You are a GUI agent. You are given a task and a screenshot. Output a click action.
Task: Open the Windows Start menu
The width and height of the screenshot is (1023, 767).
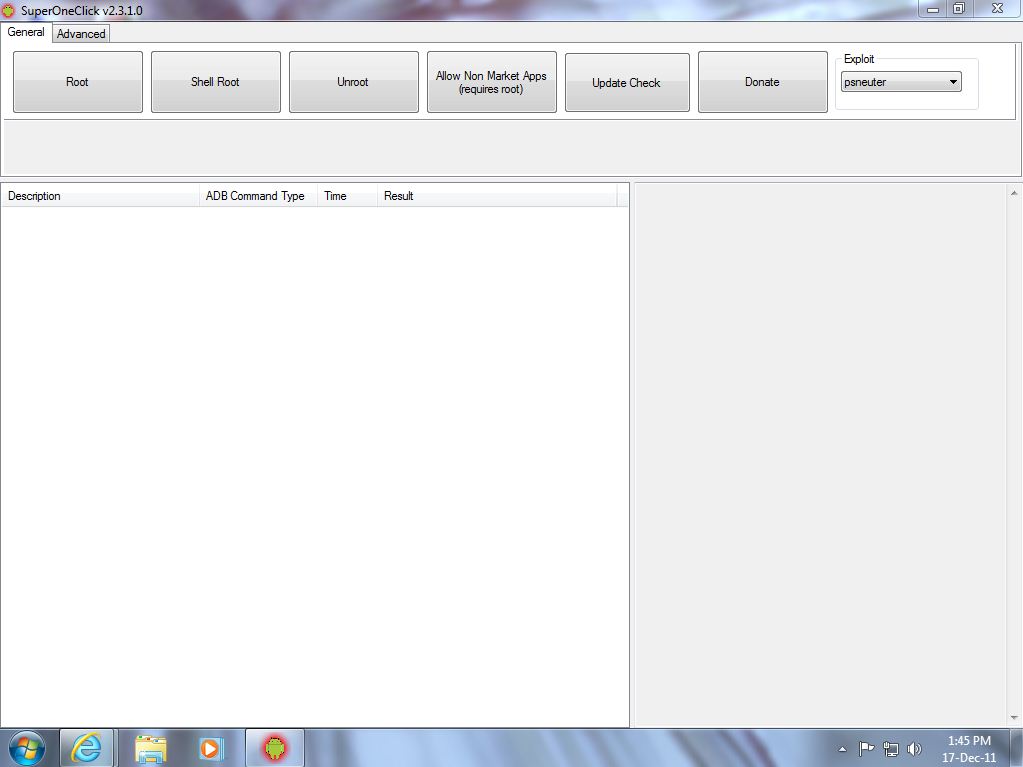(27, 748)
